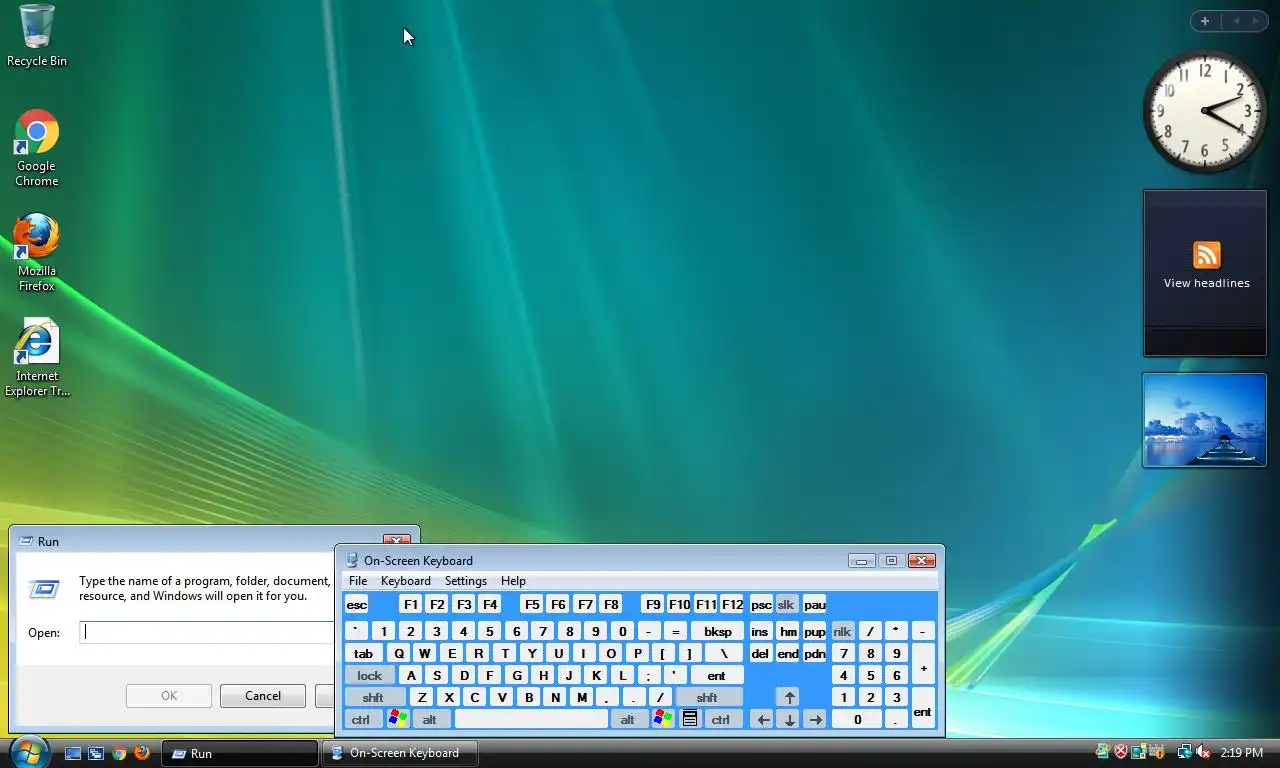Switch to On-Screen Keyboard taskbar button

pos(399,753)
